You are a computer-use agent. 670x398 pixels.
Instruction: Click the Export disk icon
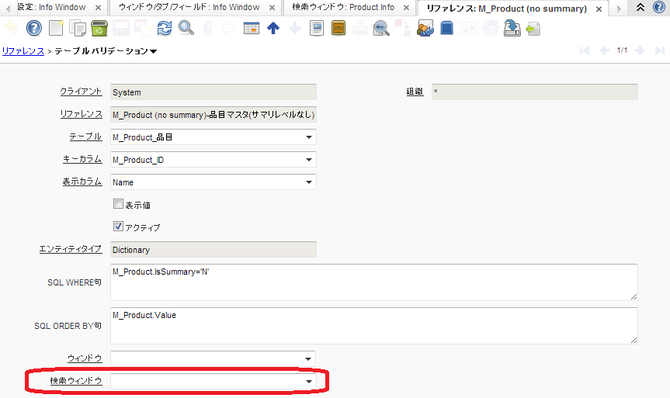point(512,29)
